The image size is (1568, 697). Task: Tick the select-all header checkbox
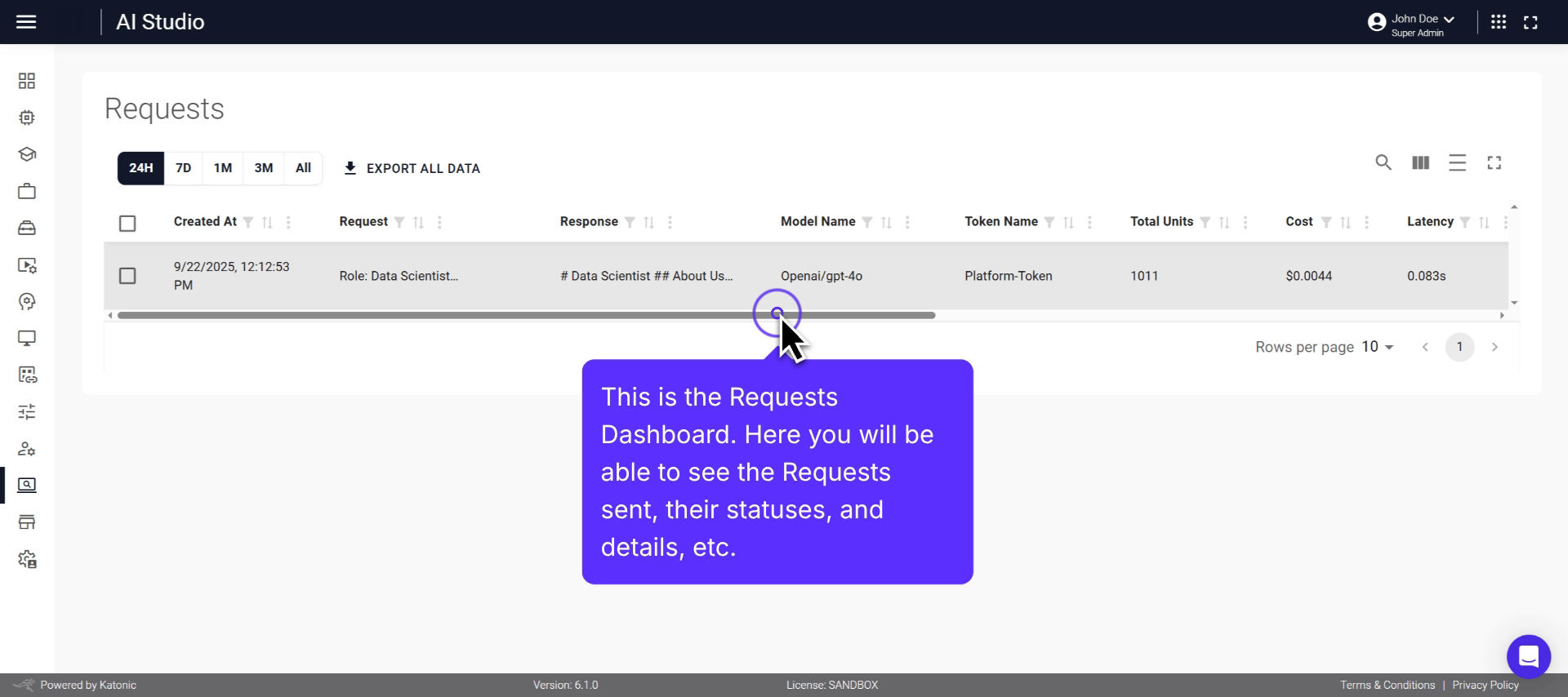click(x=127, y=223)
